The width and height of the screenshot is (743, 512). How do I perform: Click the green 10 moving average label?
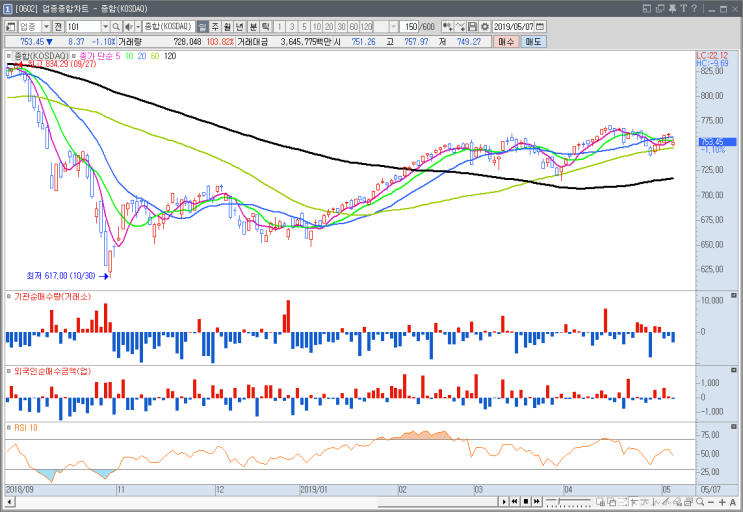coord(129,56)
